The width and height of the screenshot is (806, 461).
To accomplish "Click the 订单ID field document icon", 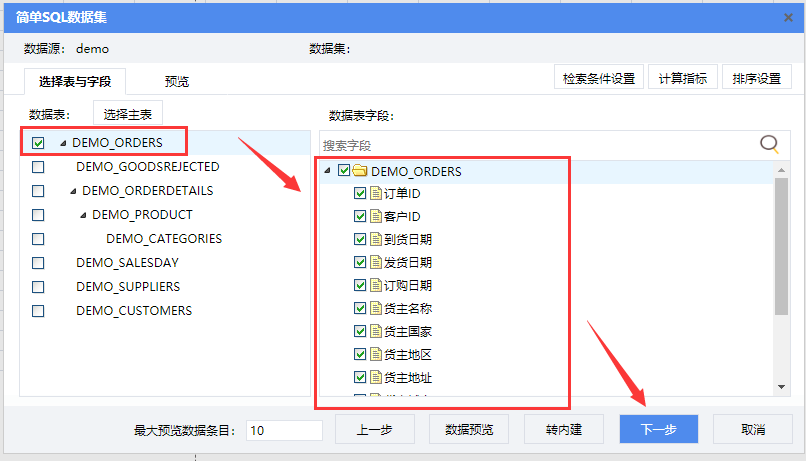I will tap(376, 193).
